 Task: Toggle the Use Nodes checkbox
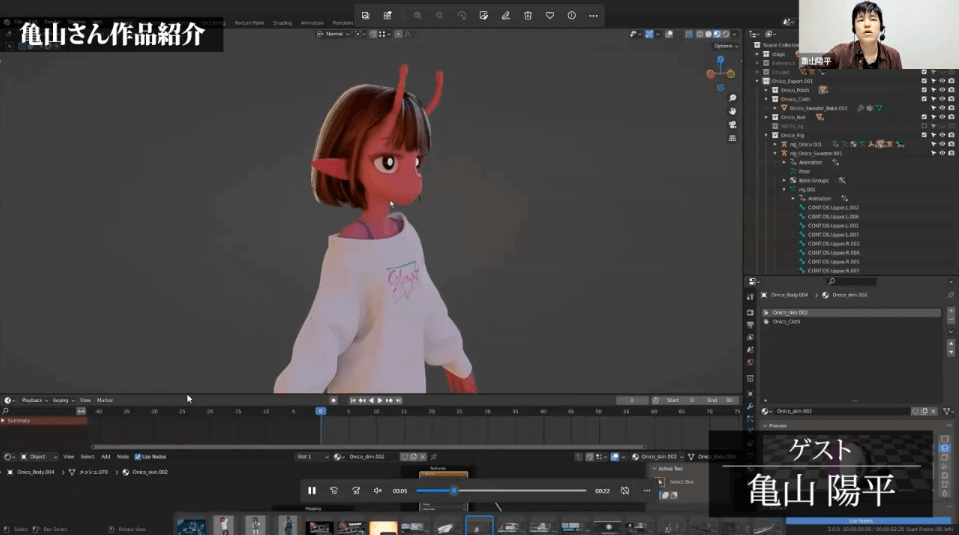(138, 457)
